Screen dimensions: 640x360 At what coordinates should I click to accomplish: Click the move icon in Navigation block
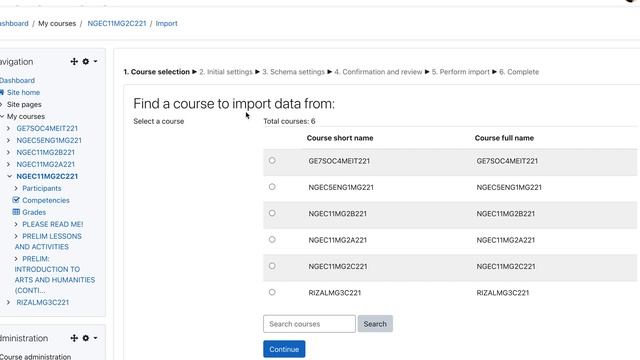[x=74, y=62]
